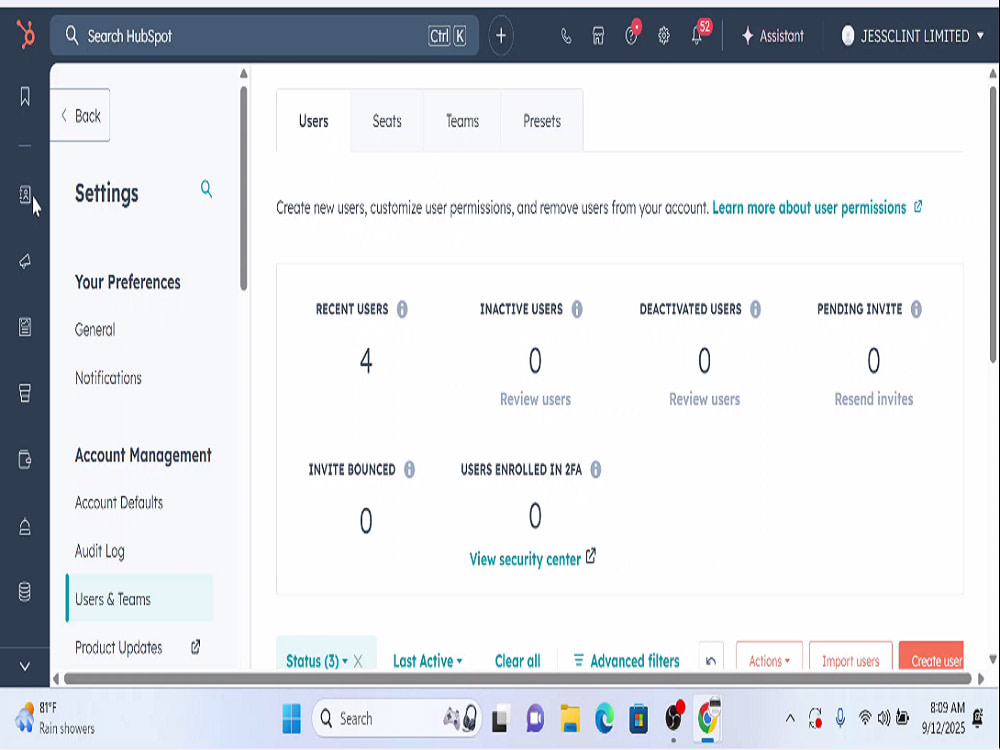The height and width of the screenshot is (750, 1000).
Task: Click the taskbar Search box
Action: (395, 719)
